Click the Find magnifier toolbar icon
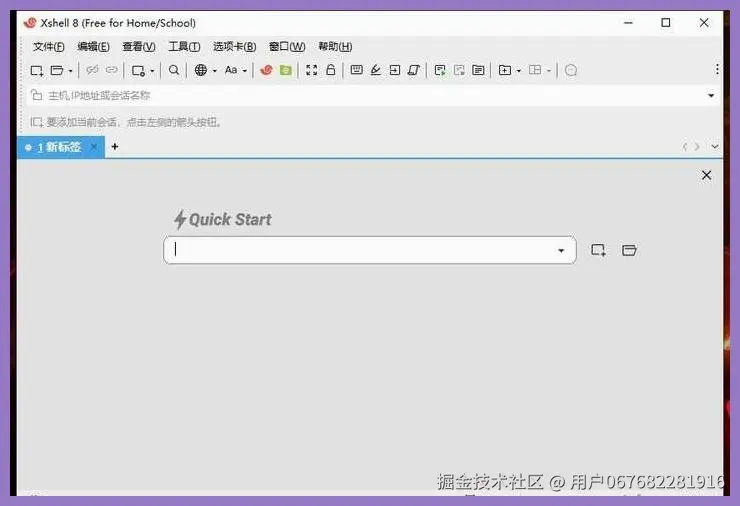This screenshot has height=506, width=740. 174,70
